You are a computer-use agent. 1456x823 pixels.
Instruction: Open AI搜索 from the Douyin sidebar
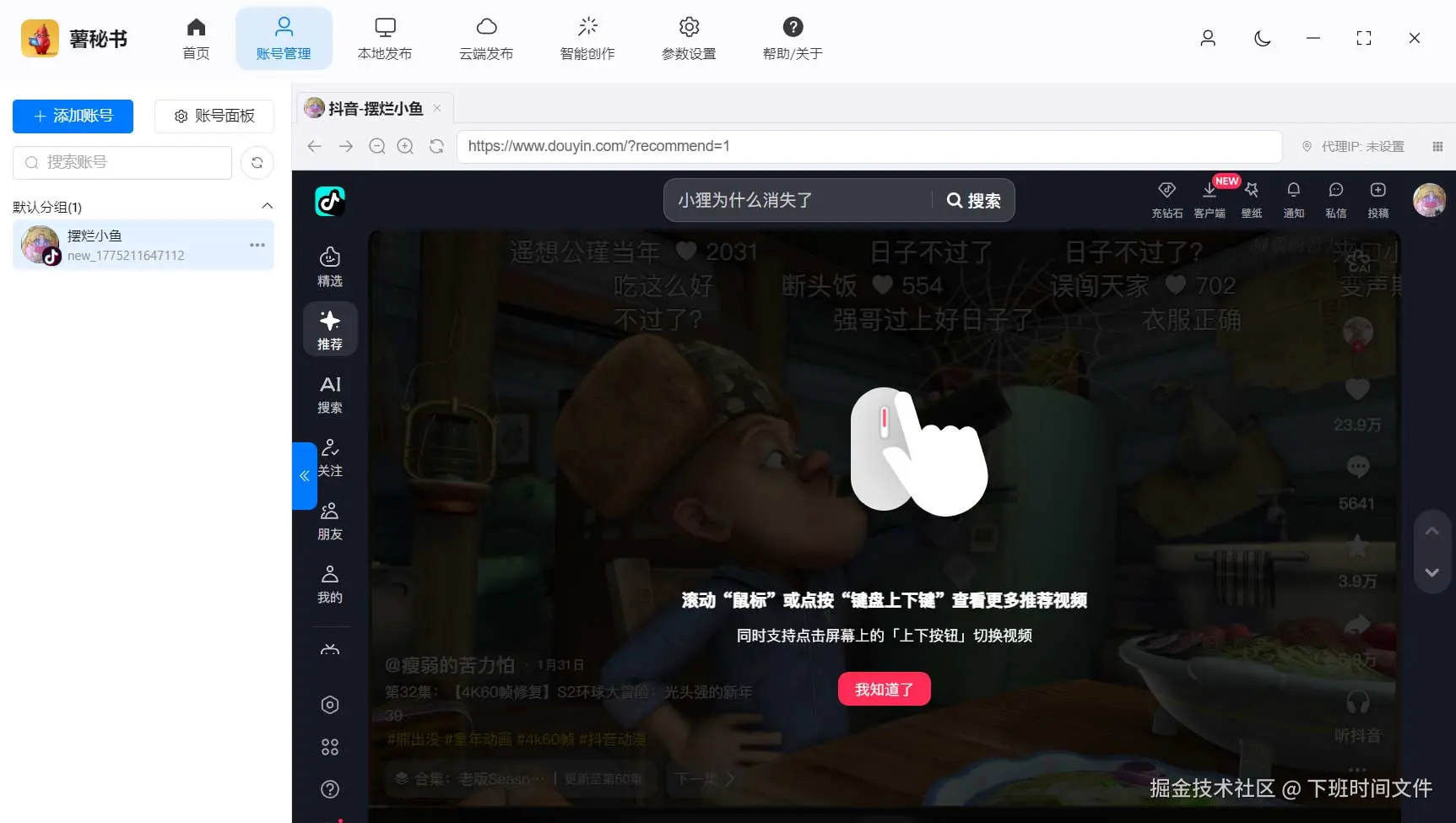[330, 393]
